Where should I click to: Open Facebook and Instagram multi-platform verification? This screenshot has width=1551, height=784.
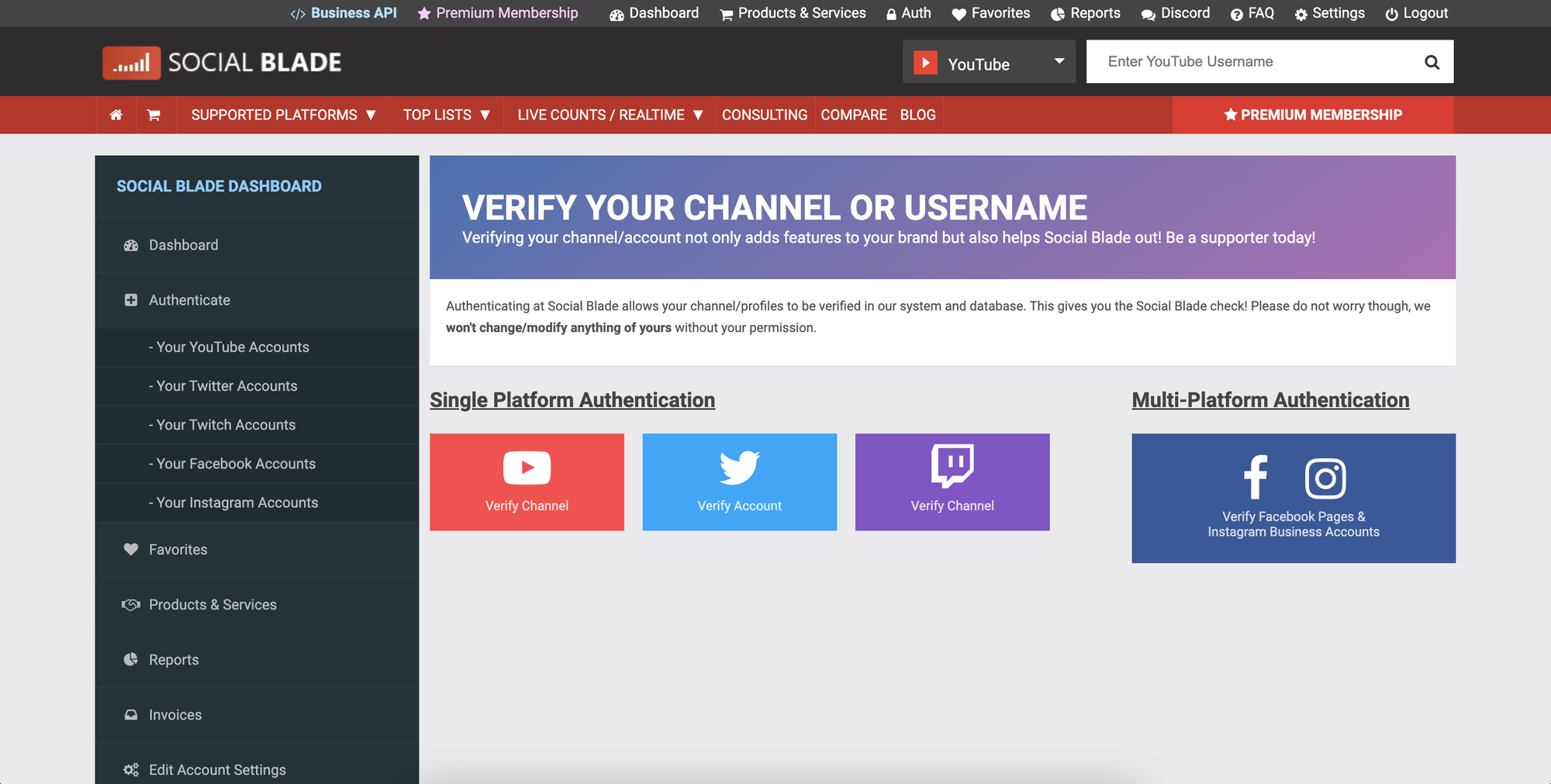point(1294,499)
